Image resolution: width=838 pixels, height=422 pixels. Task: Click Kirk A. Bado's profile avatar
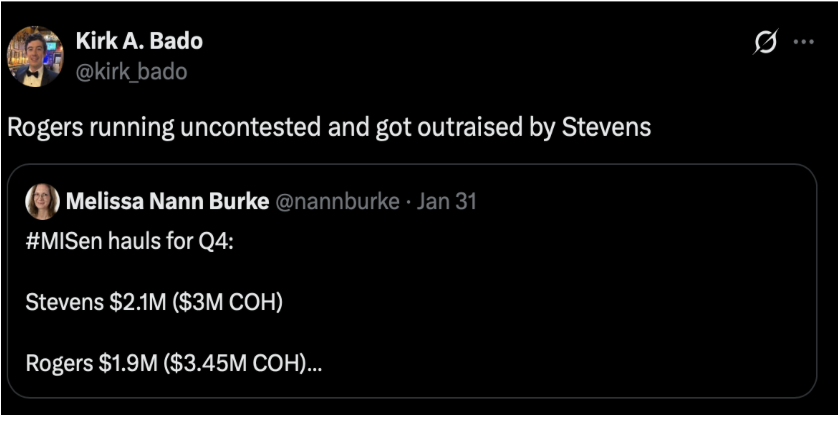pyautogui.click(x=35, y=57)
